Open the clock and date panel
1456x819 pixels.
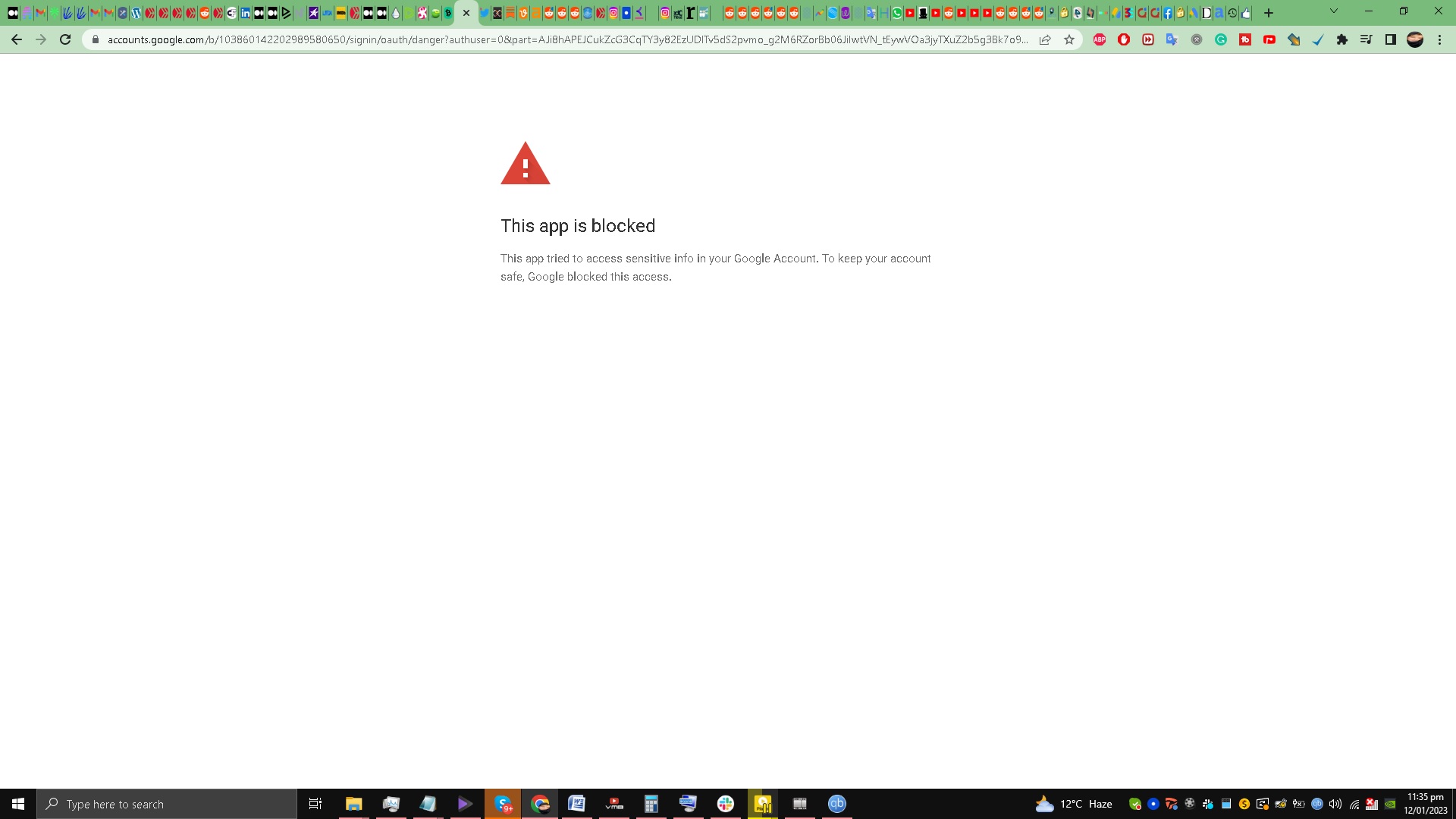(1426, 804)
